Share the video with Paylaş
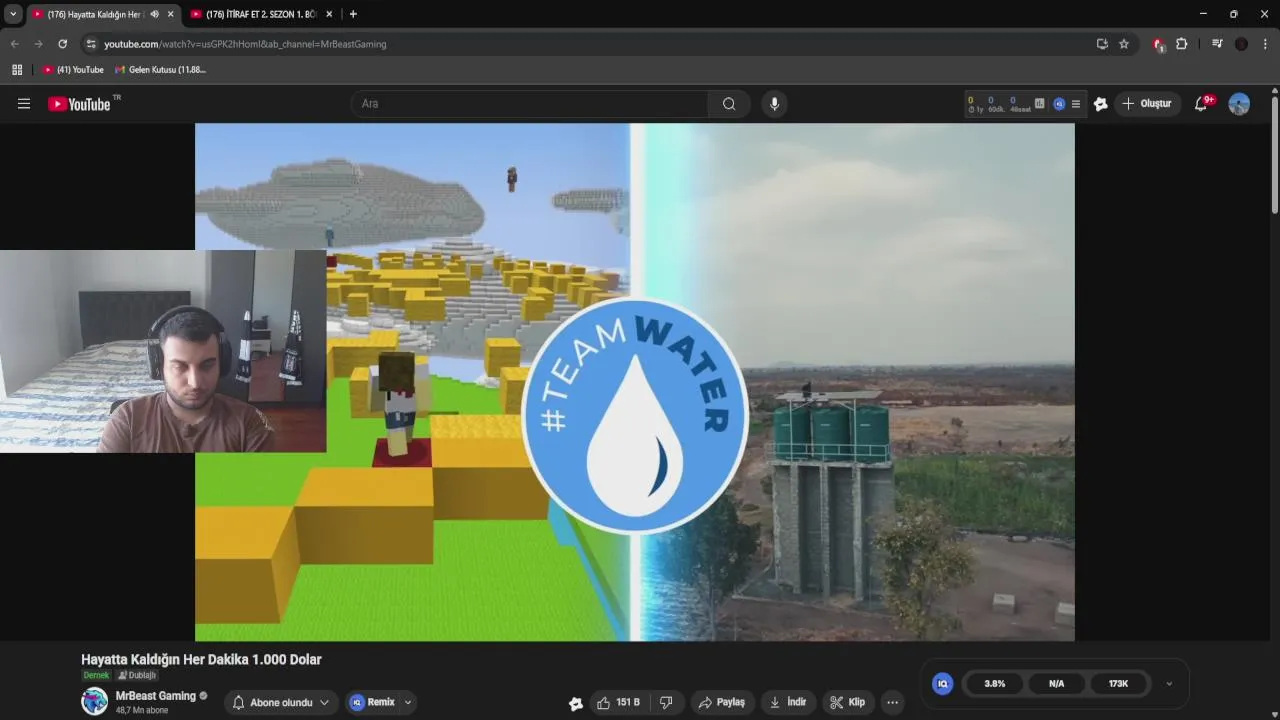Screen dimensions: 1280x720 click(722, 702)
